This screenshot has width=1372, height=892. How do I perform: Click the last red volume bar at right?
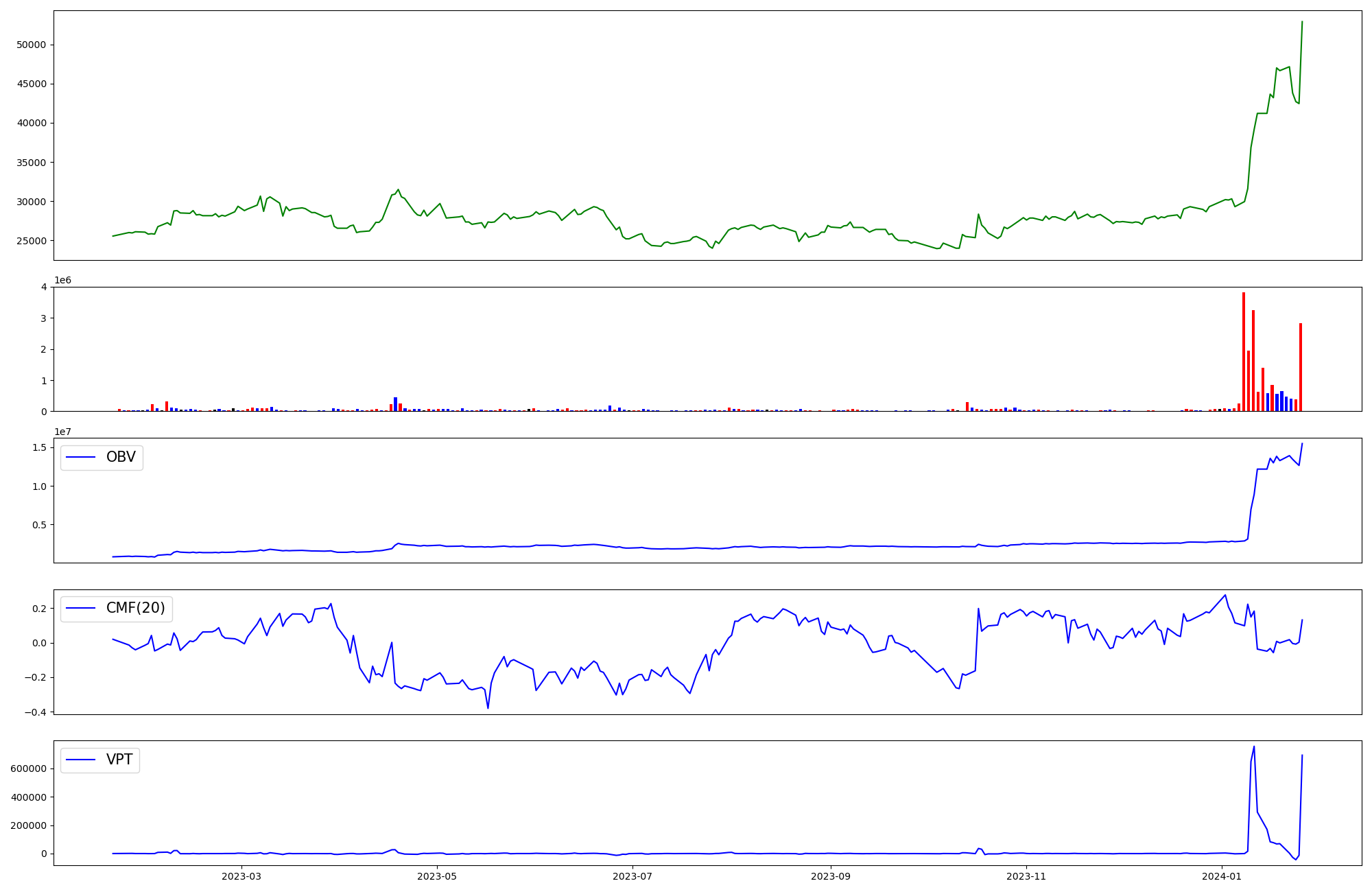click(1301, 367)
